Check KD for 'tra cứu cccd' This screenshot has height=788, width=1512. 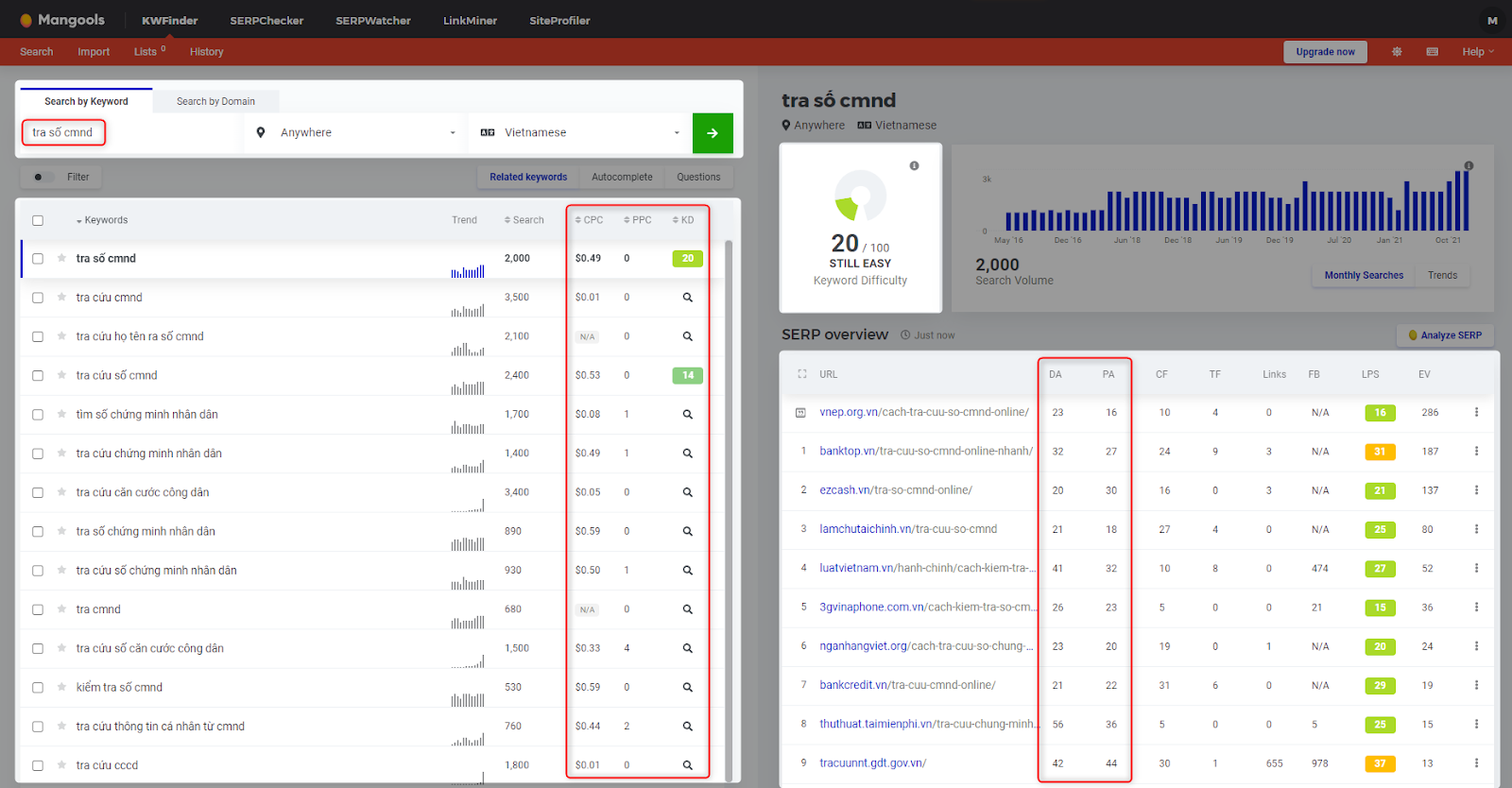tap(688, 765)
